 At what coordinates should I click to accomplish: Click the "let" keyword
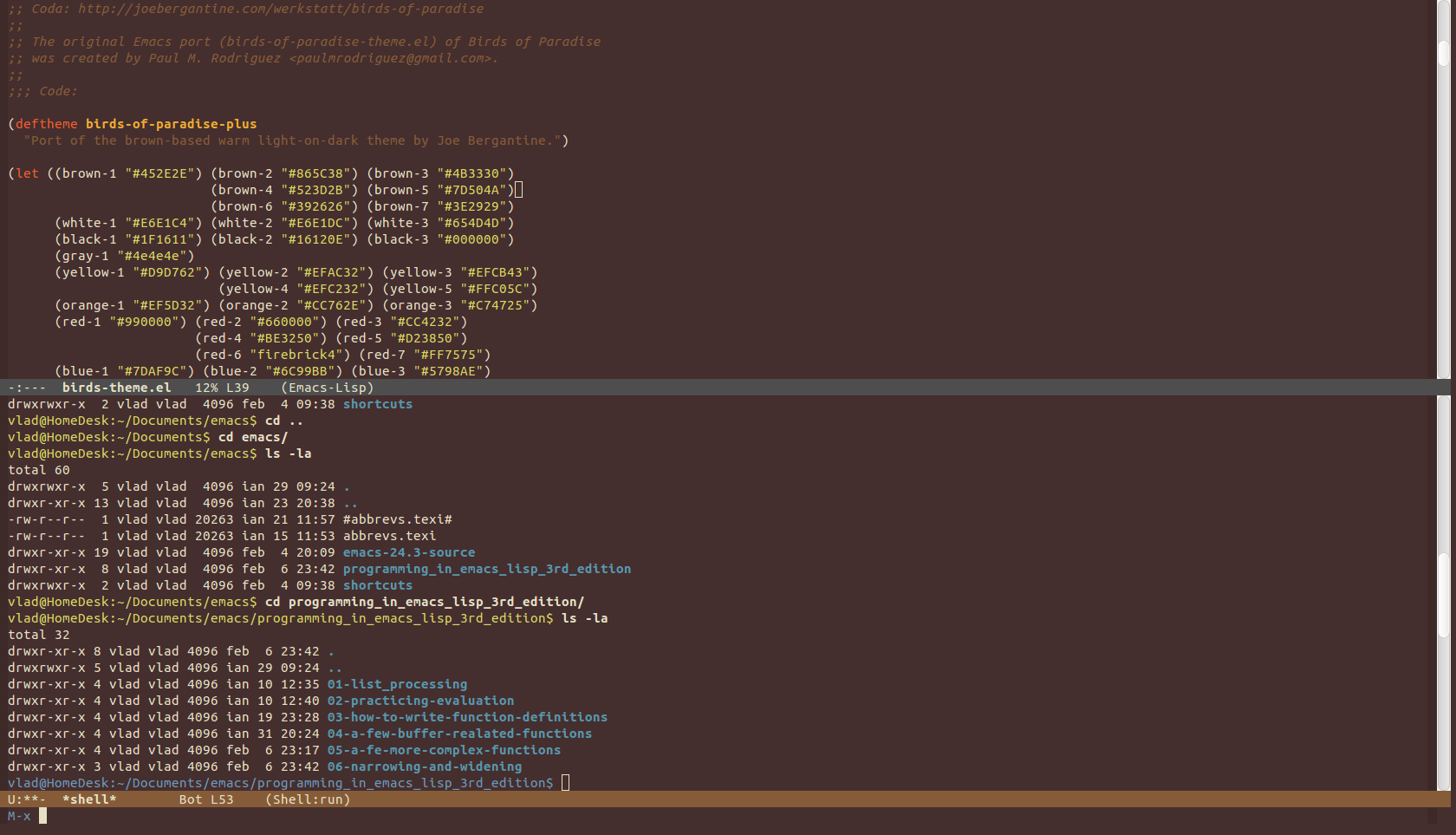27,173
